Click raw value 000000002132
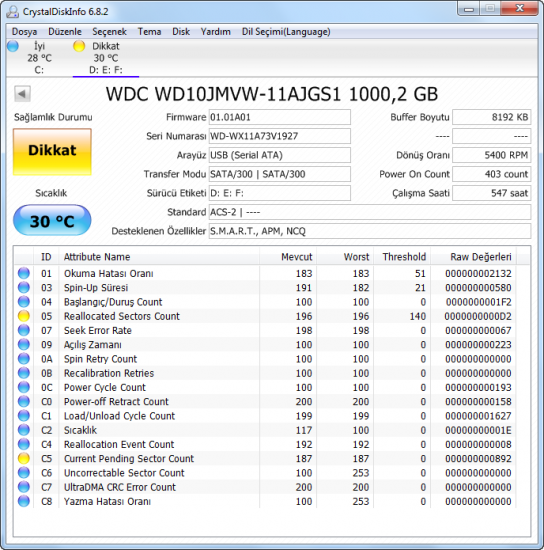 click(478, 273)
